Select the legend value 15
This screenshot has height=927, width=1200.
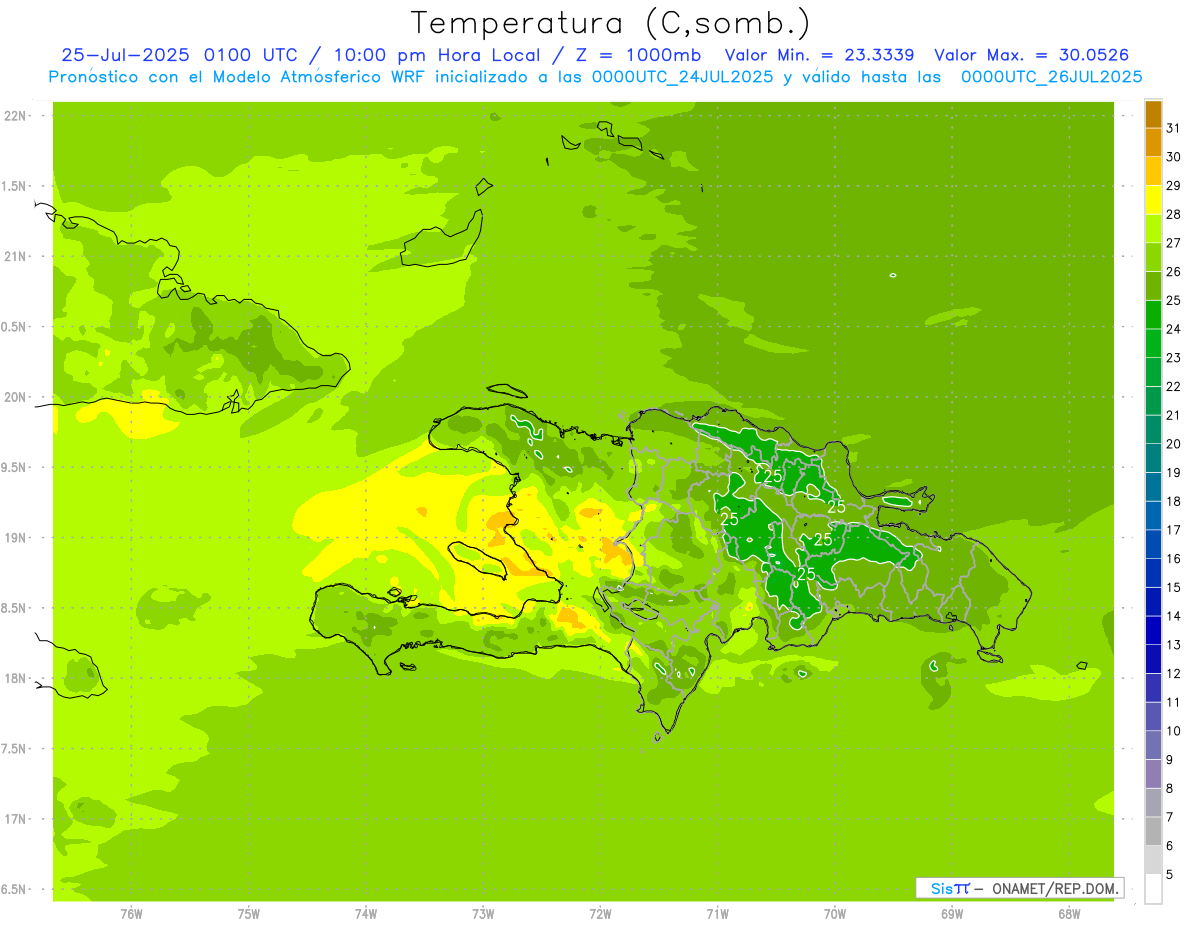1173,587
